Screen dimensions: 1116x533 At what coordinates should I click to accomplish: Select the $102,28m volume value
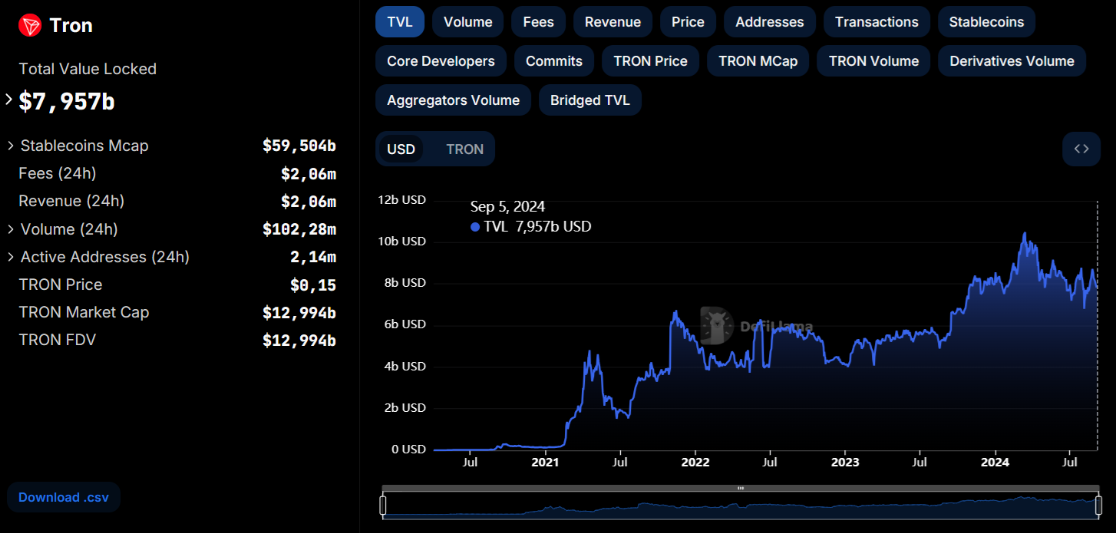(x=299, y=229)
